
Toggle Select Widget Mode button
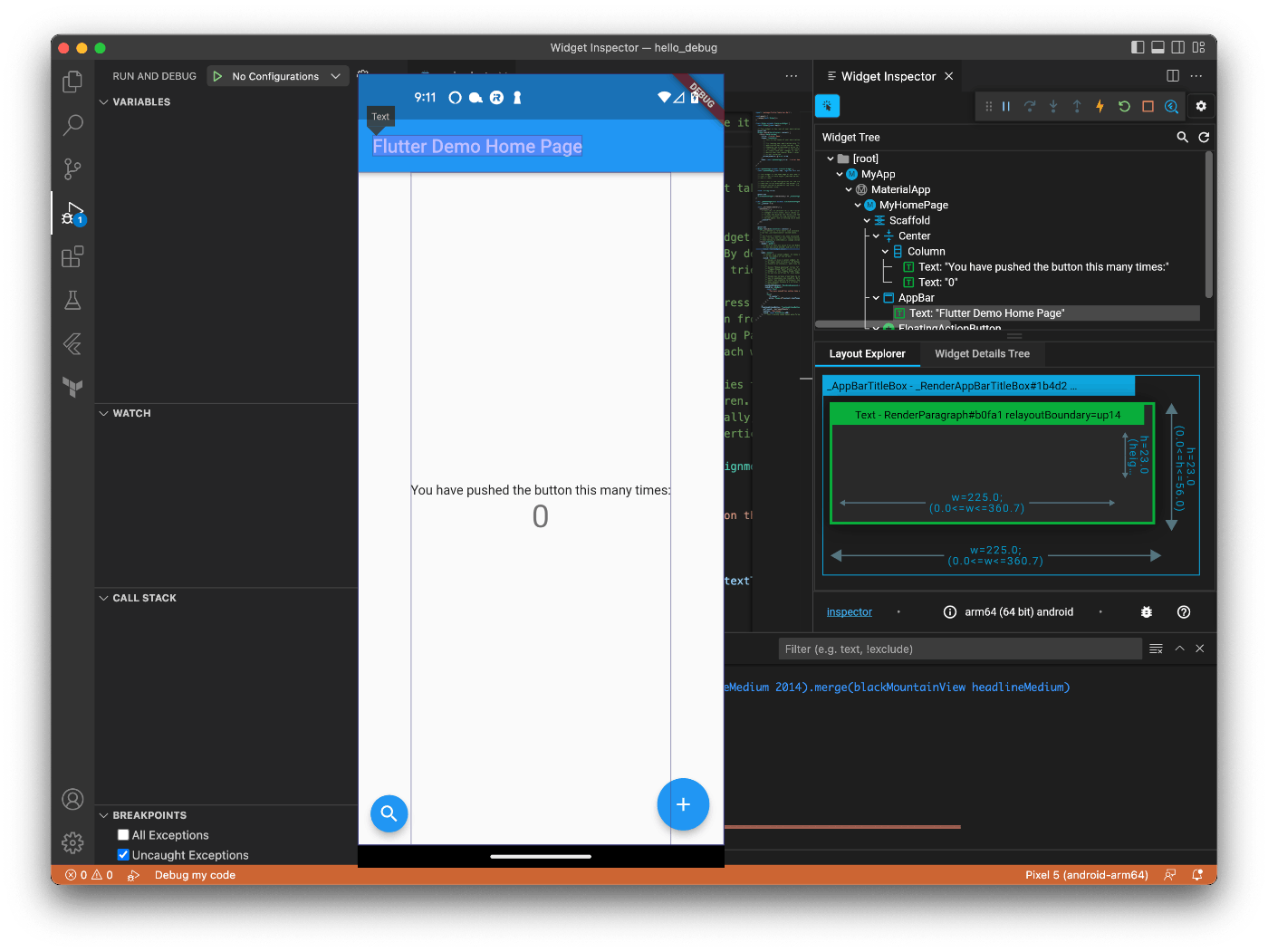click(828, 106)
